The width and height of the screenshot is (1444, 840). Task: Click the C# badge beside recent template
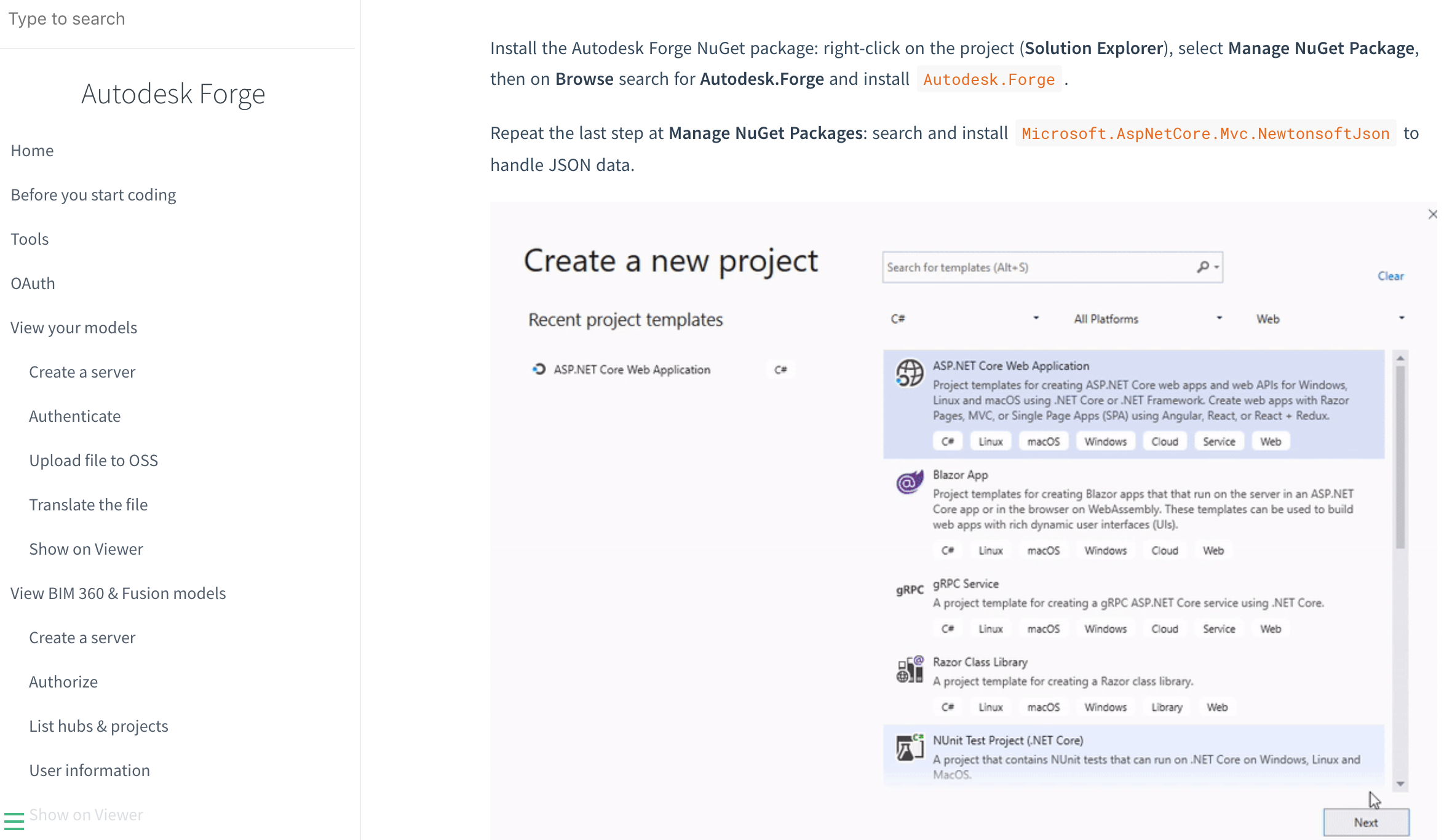tap(780, 369)
